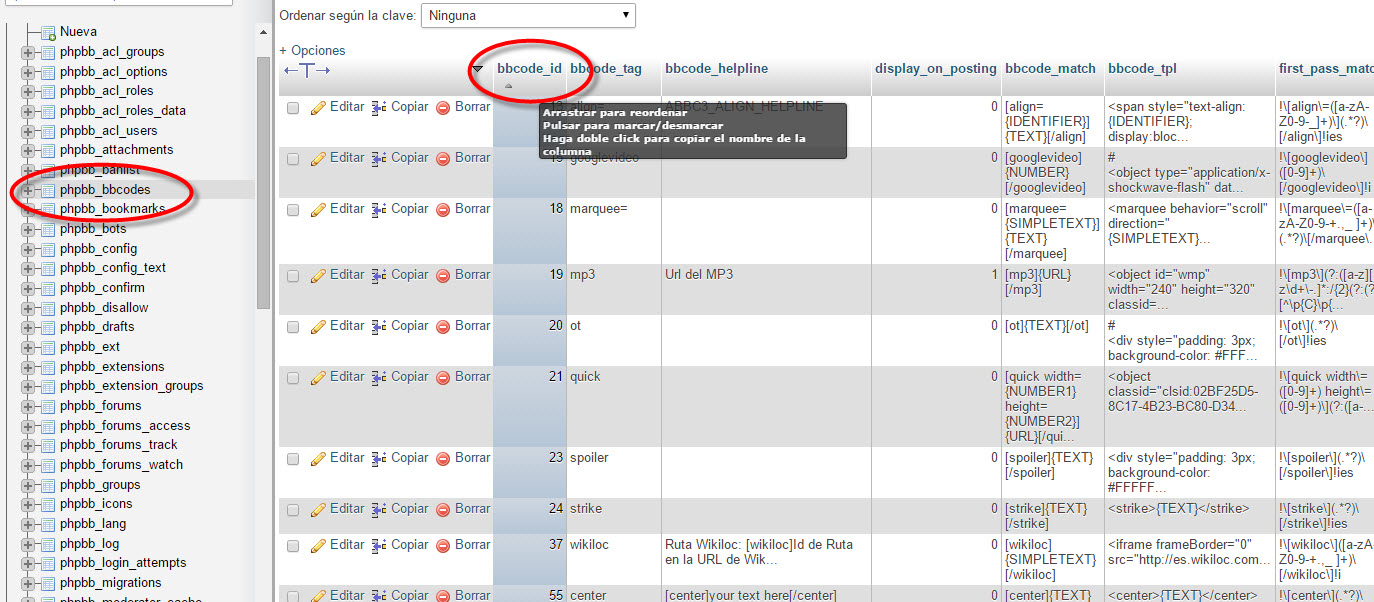Click the display_on_posting column header
Image resolution: width=1374 pixels, height=602 pixels.
pyautogui.click(x=935, y=69)
